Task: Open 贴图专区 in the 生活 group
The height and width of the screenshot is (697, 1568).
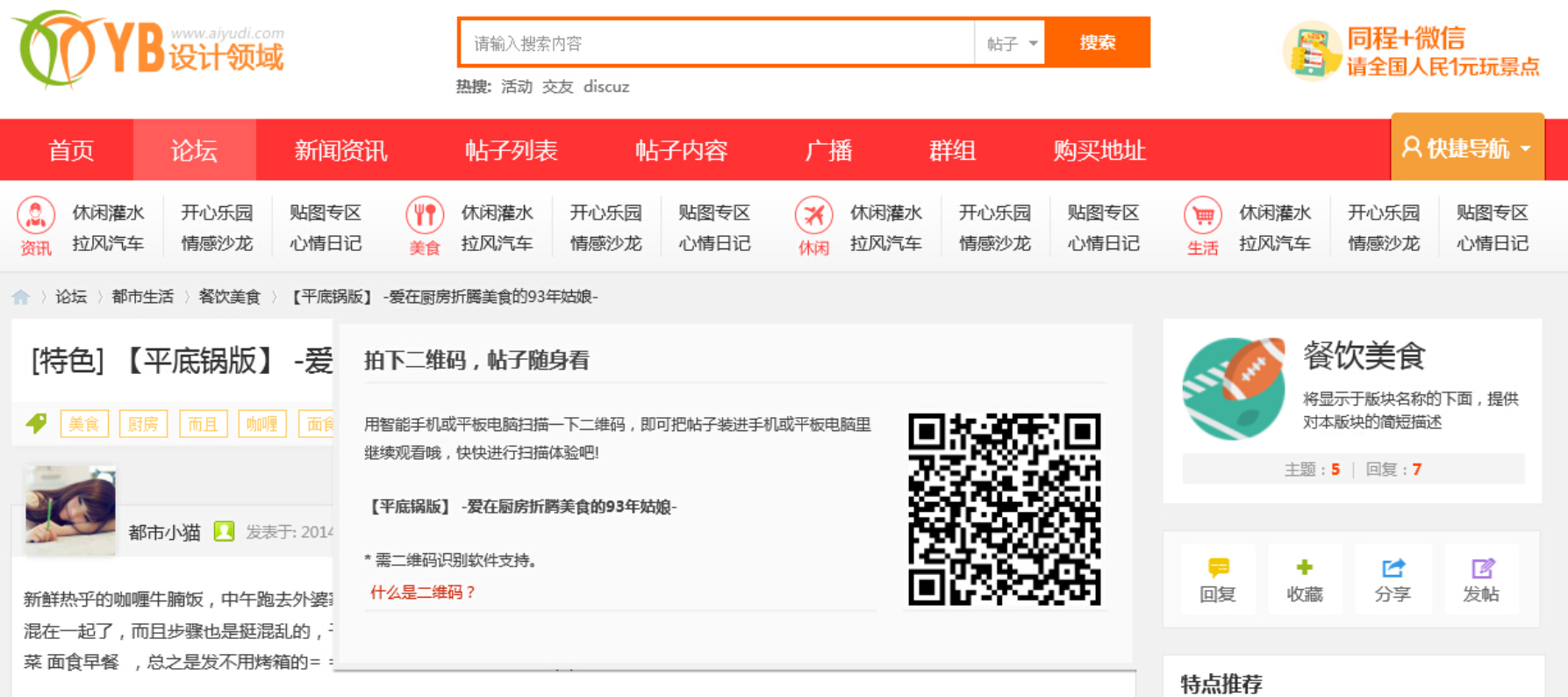Action: click(1493, 212)
